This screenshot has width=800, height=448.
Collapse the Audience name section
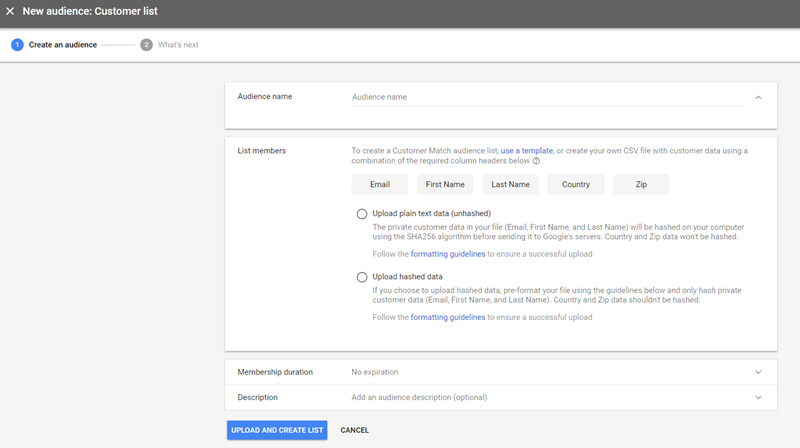tap(758, 97)
